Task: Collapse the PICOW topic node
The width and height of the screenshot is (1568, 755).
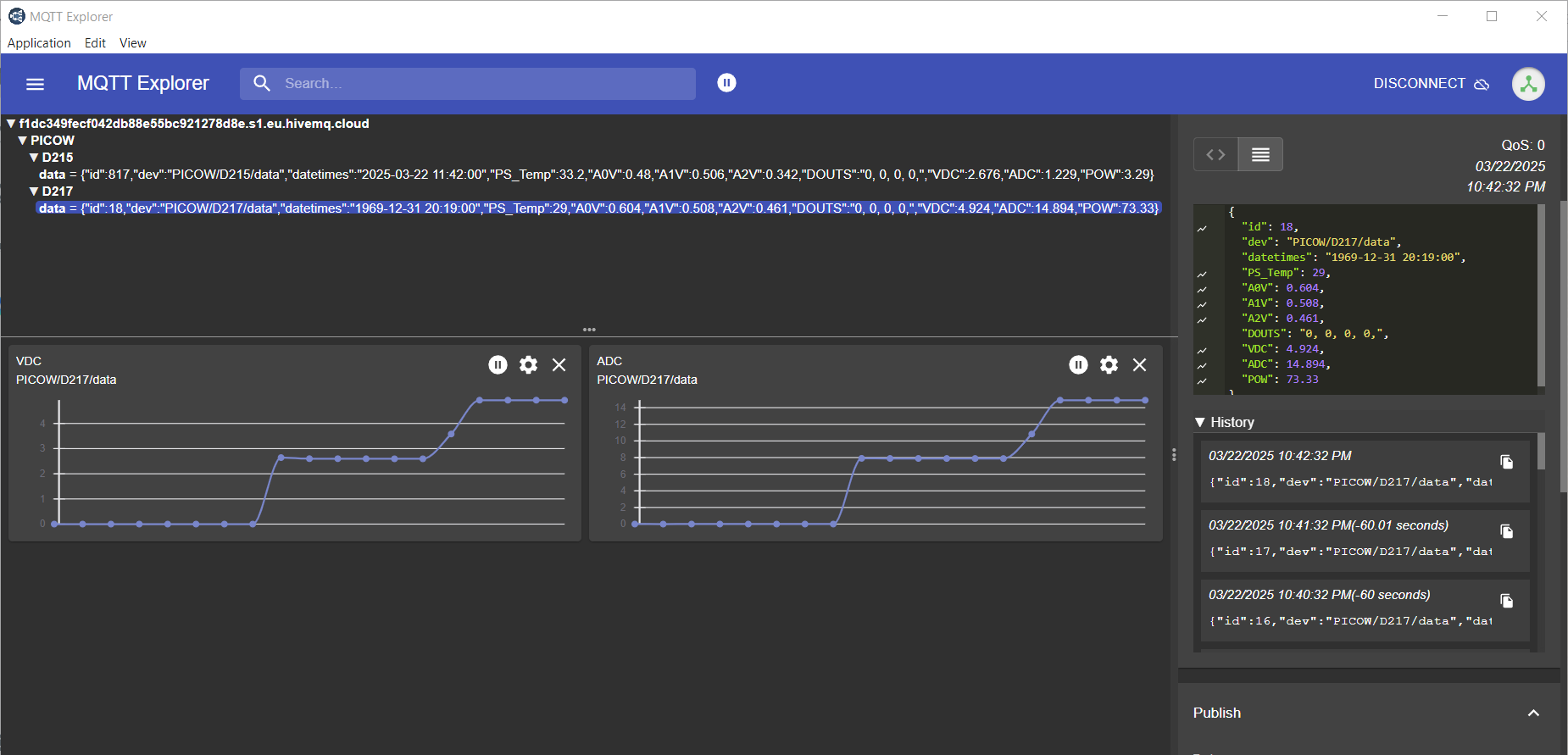Action: point(23,141)
